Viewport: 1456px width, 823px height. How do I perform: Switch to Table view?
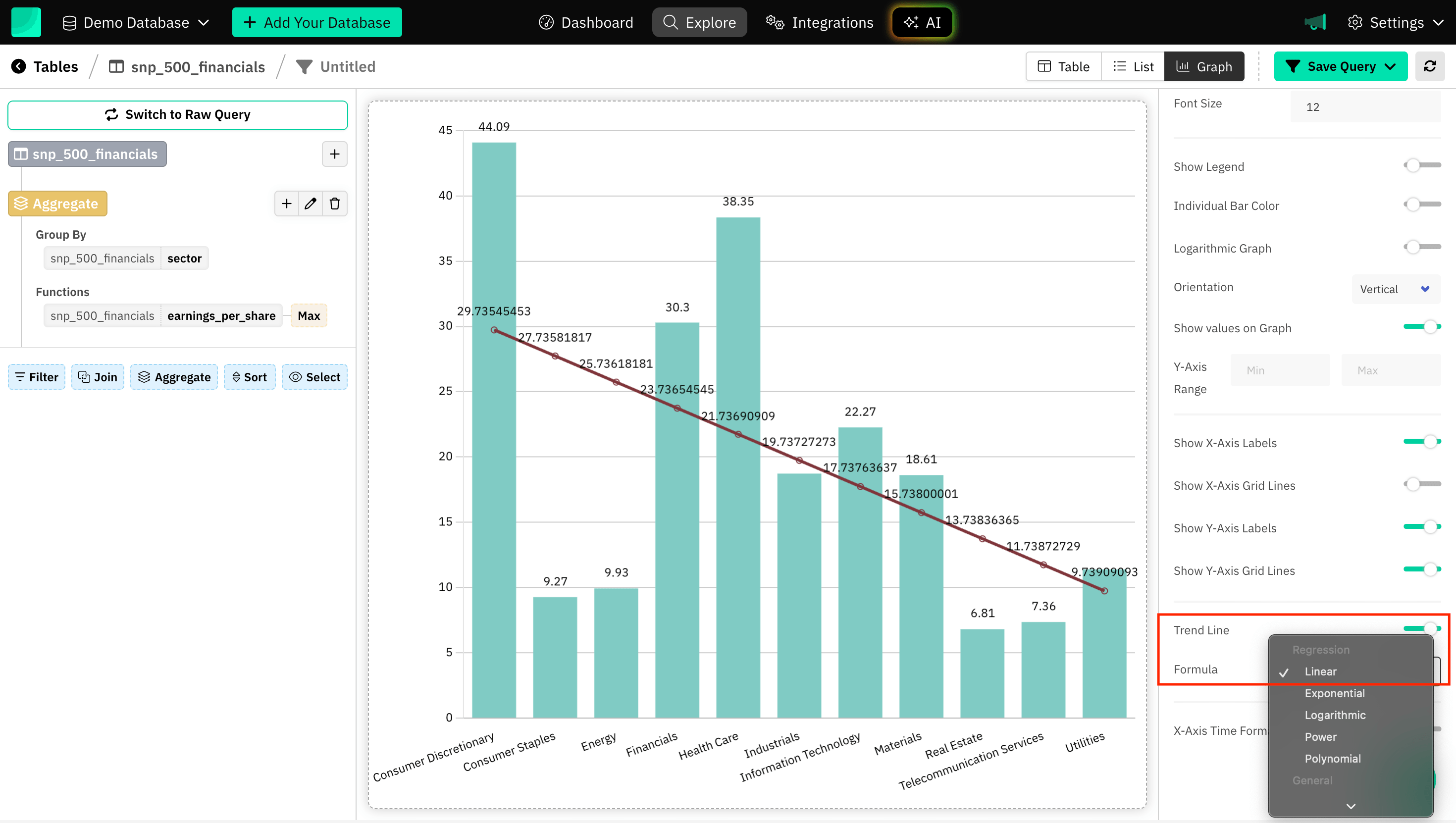point(1063,66)
